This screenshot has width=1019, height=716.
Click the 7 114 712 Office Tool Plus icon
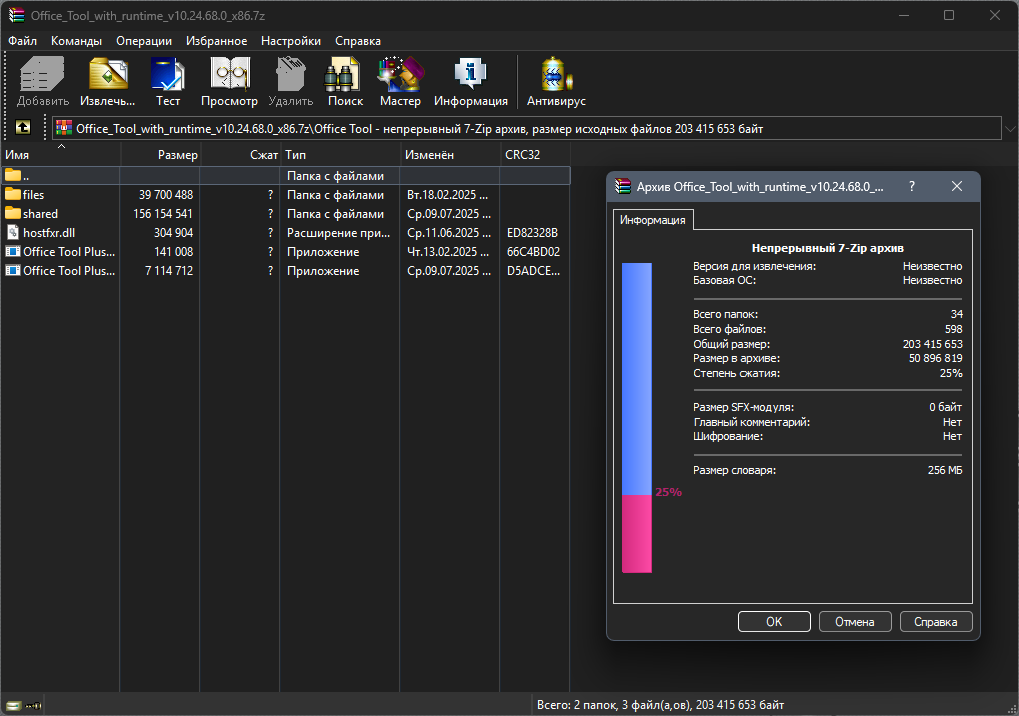tap(13, 270)
